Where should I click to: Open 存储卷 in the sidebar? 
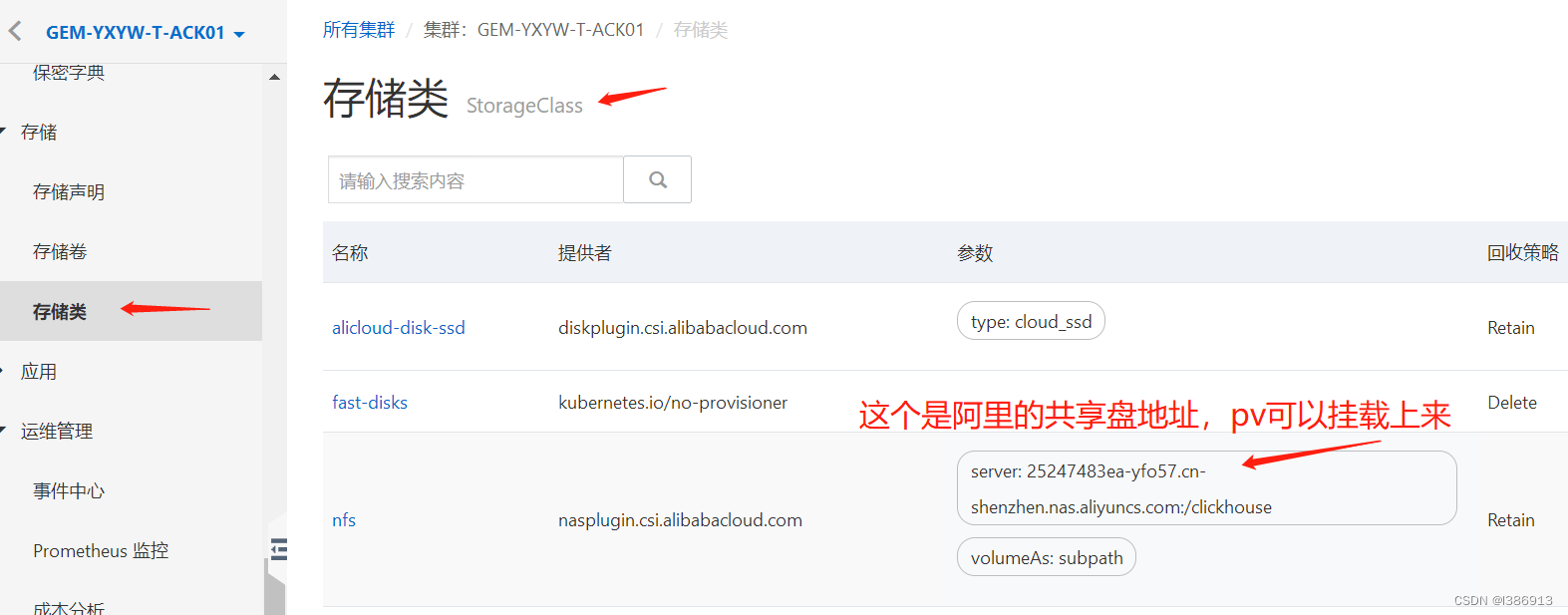pos(60,251)
